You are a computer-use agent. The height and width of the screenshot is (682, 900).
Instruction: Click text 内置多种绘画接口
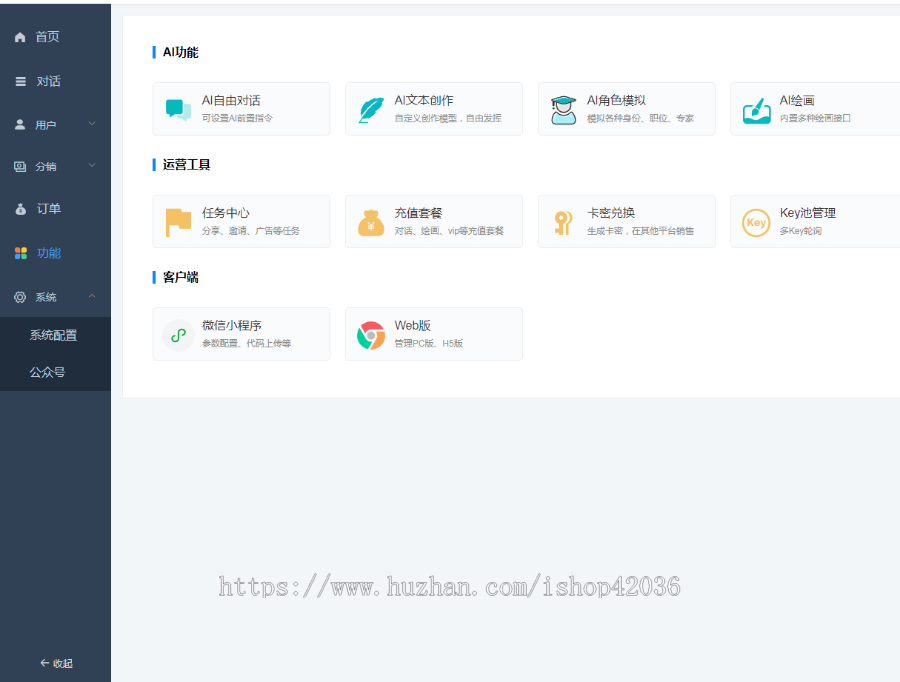tap(815, 118)
